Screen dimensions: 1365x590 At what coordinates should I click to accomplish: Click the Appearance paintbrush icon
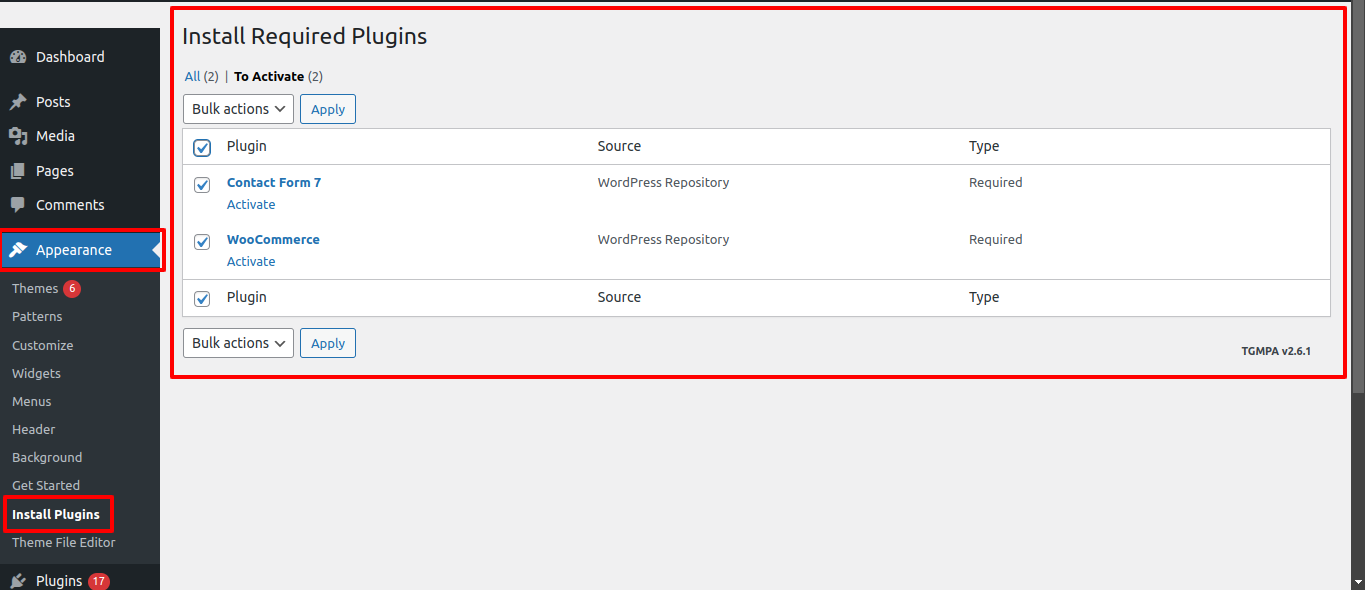pyautogui.click(x=18, y=250)
